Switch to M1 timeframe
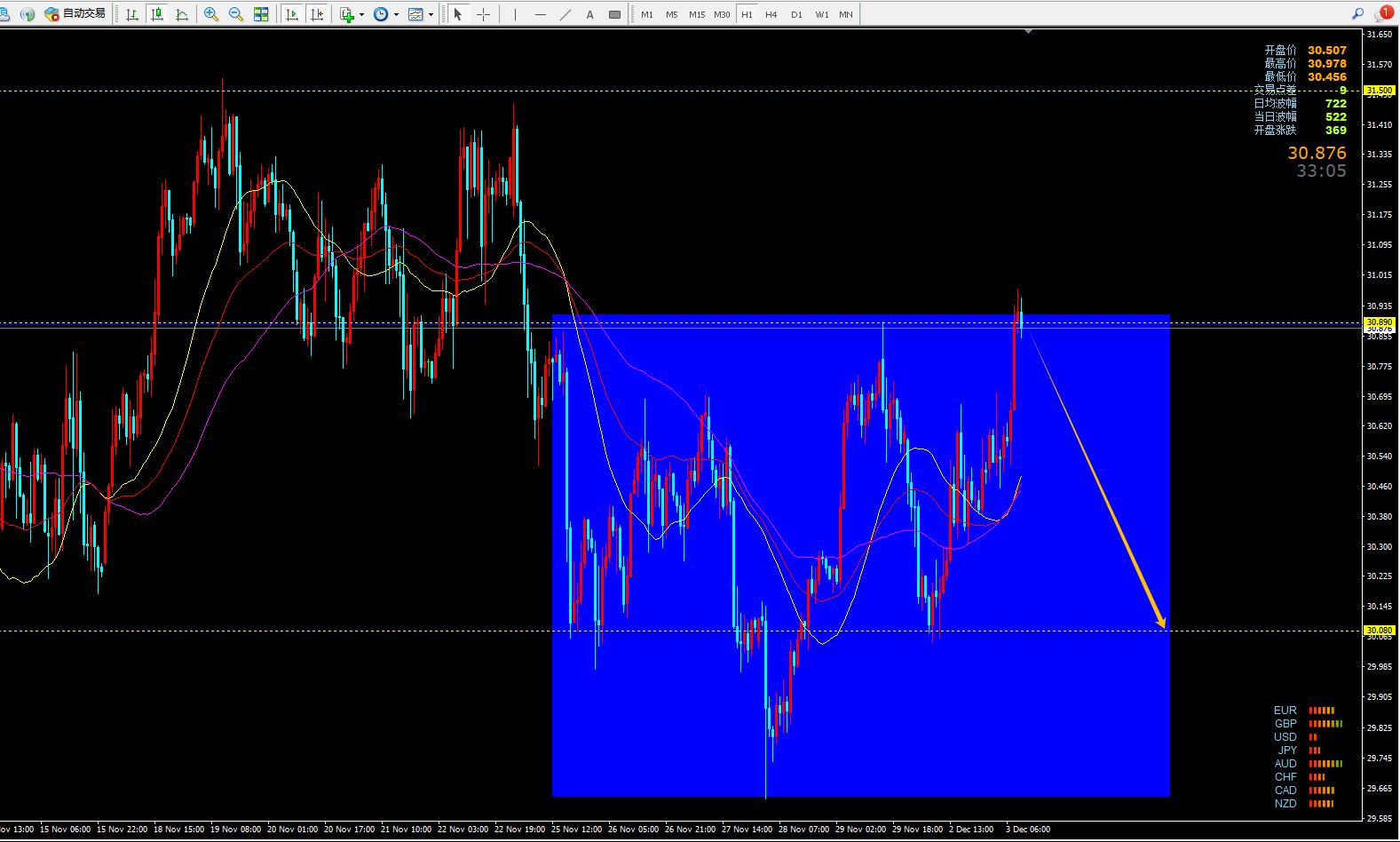Screen dimensions: 1400x842 pos(647,14)
